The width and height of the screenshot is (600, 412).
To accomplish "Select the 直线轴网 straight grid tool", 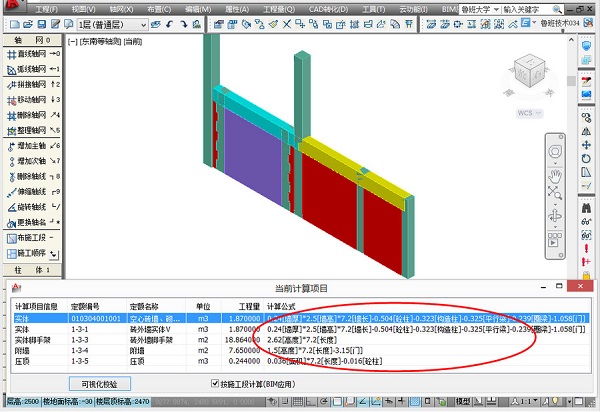I will (x=29, y=55).
